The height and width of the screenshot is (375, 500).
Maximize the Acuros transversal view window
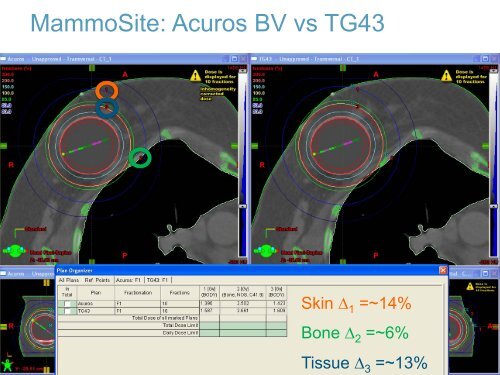234,59
